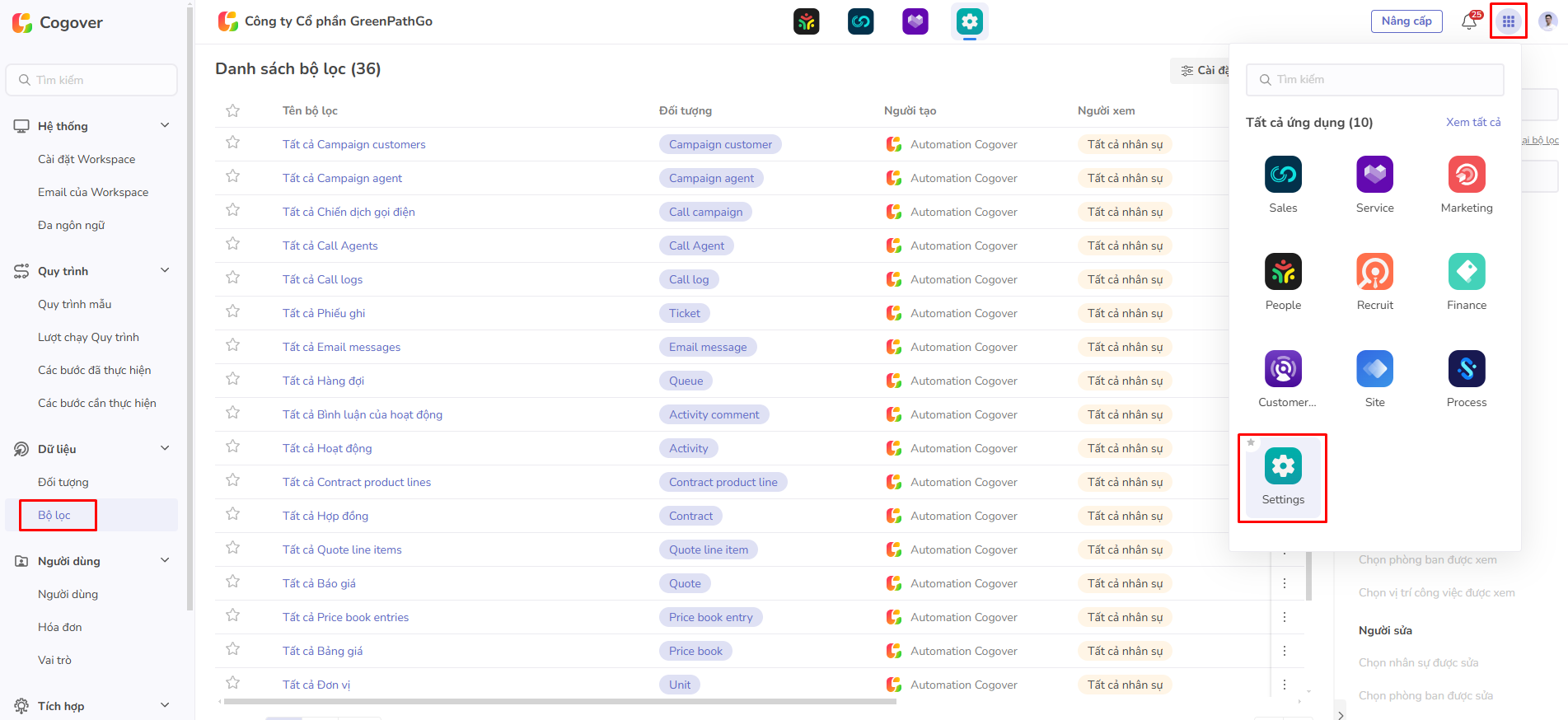Viewport: 1568px width, 720px height.
Task: Open the notifications bell
Action: coord(1469,22)
